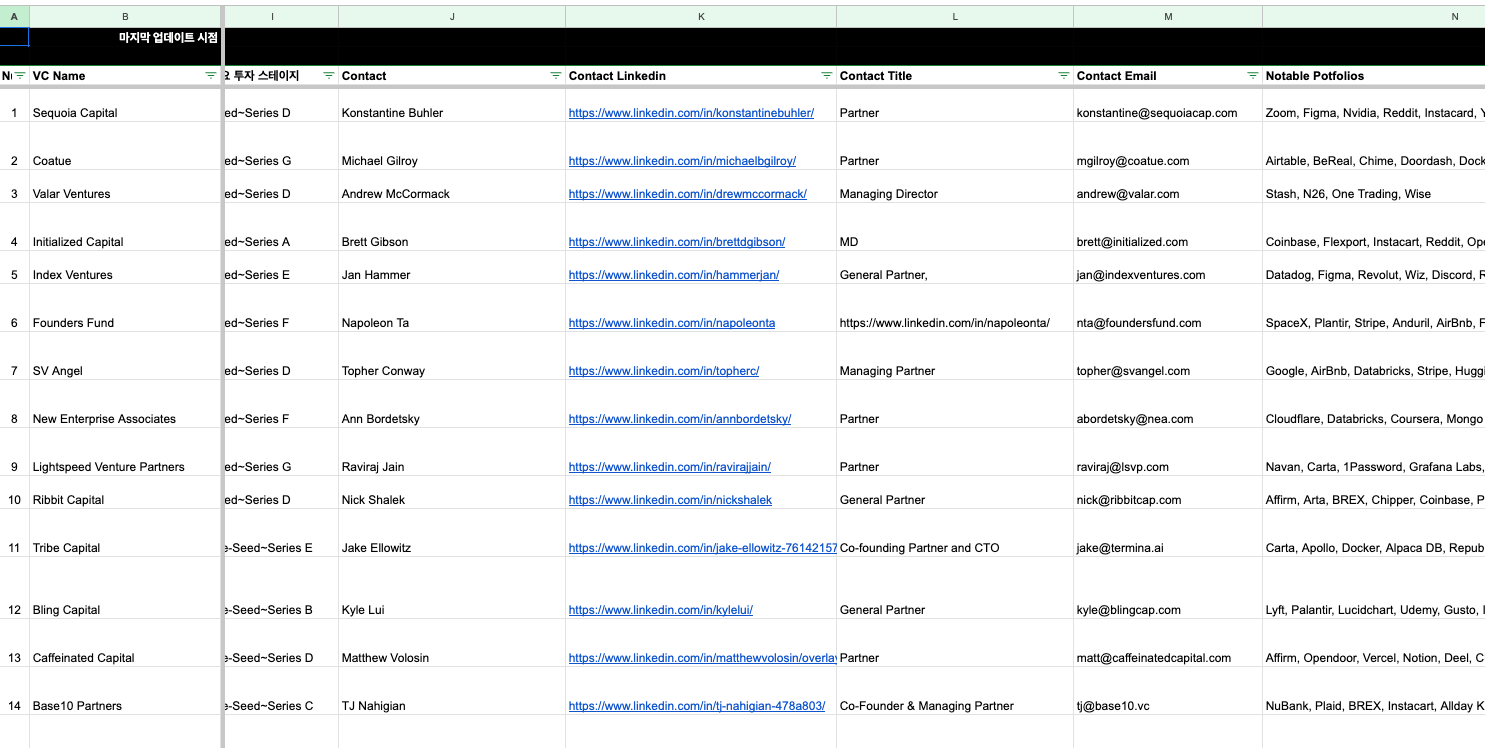The image size is (1485, 748).
Task: Open the Contact Linkedin filter icon
Action: tap(826, 76)
